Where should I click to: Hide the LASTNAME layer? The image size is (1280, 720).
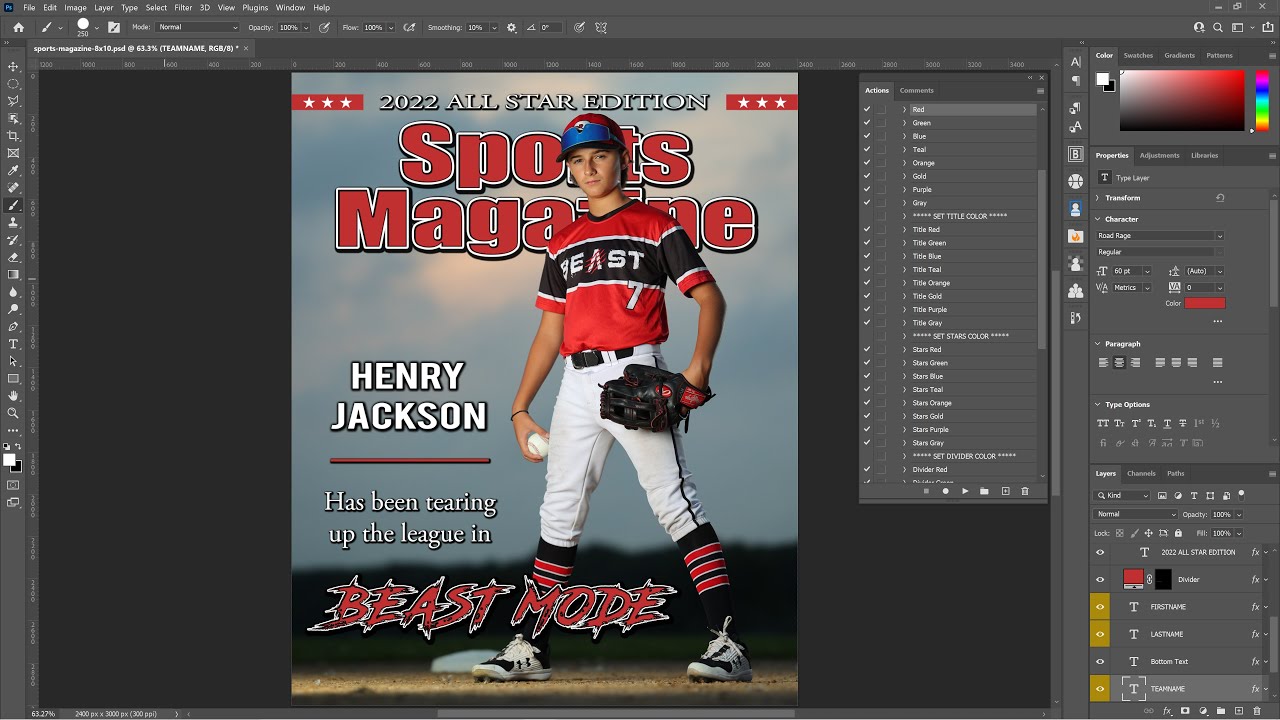coord(1100,634)
